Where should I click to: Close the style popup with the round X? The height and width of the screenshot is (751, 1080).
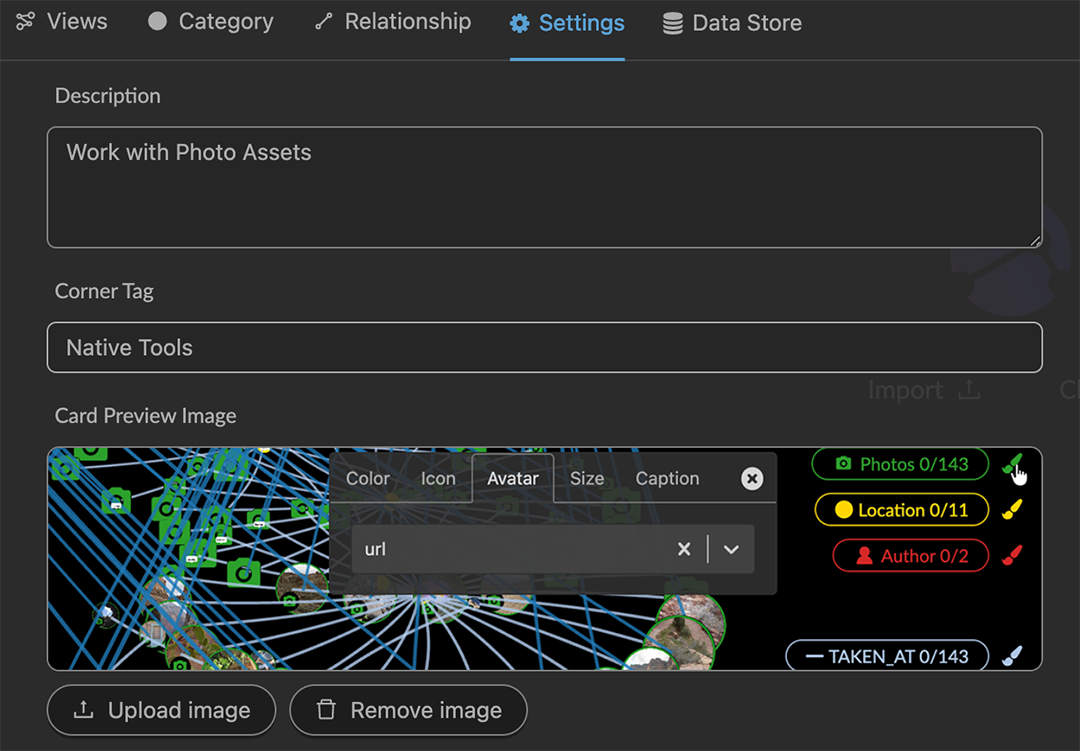tap(752, 478)
